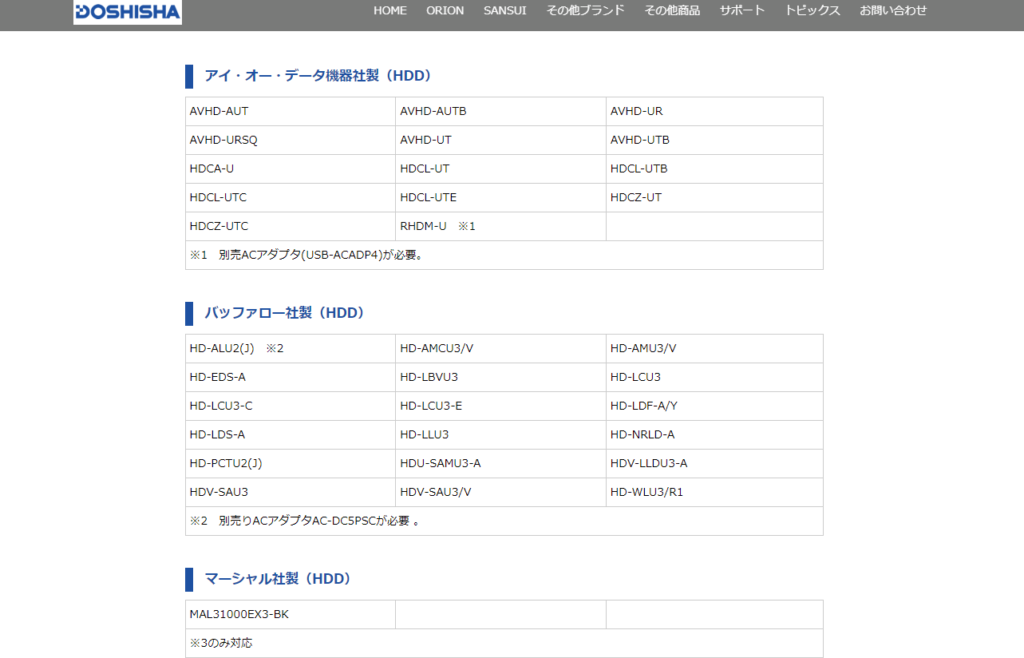Select the HDV-SAU3 cell
The height and width of the screenshot is (658, 1024).
coord(290,492)
